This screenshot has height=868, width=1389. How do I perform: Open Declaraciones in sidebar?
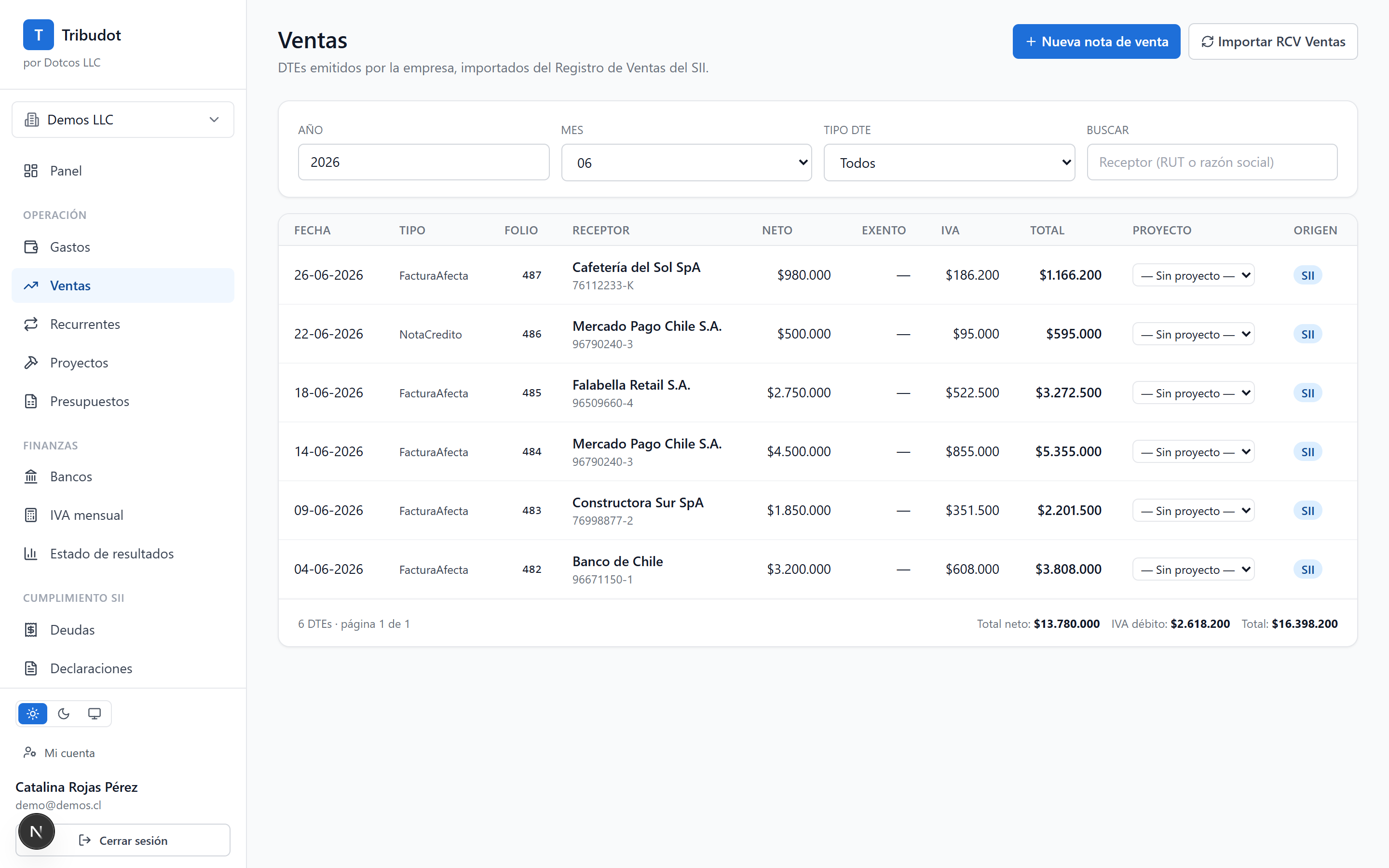coord(123,668)
